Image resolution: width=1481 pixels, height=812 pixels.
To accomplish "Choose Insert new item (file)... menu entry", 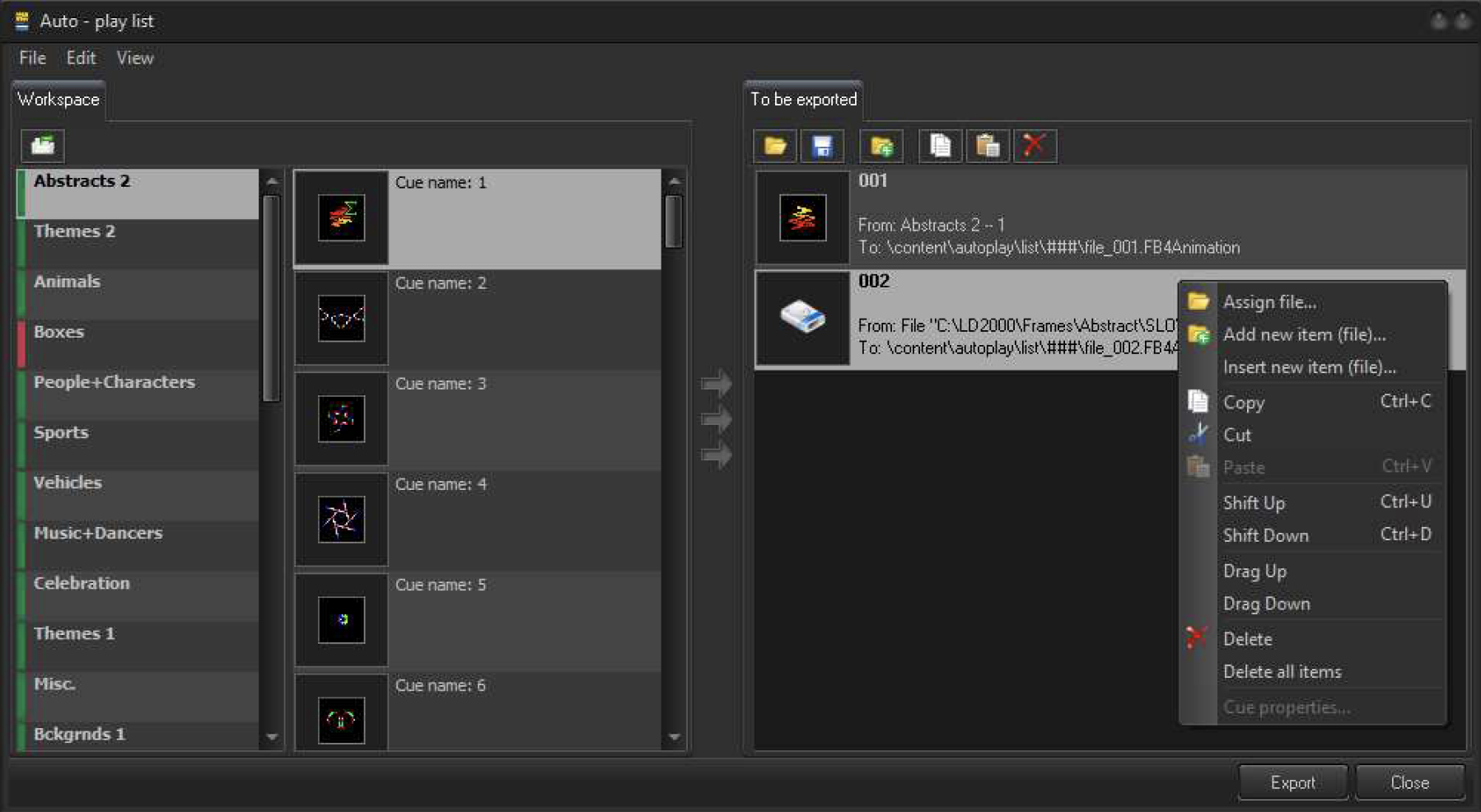I will [x=1313, y=367].
